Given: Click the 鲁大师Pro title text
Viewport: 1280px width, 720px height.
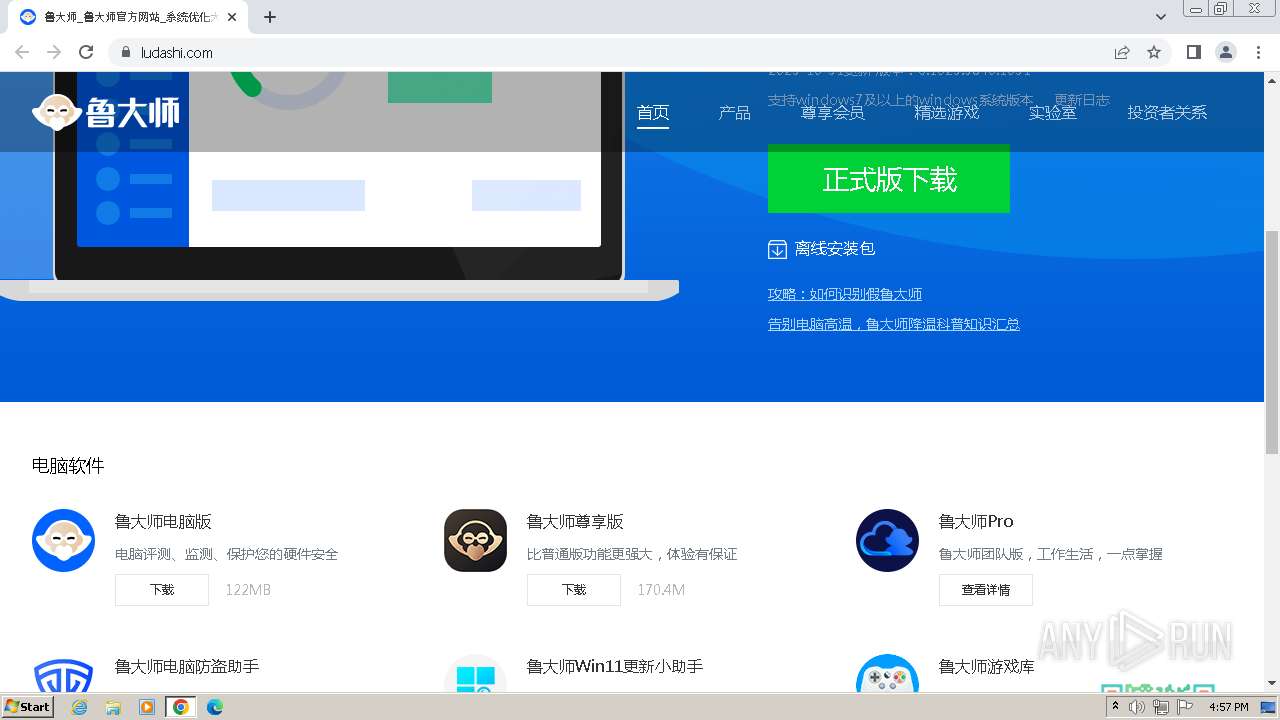Looking at the screenshot, I should (976, 522).
